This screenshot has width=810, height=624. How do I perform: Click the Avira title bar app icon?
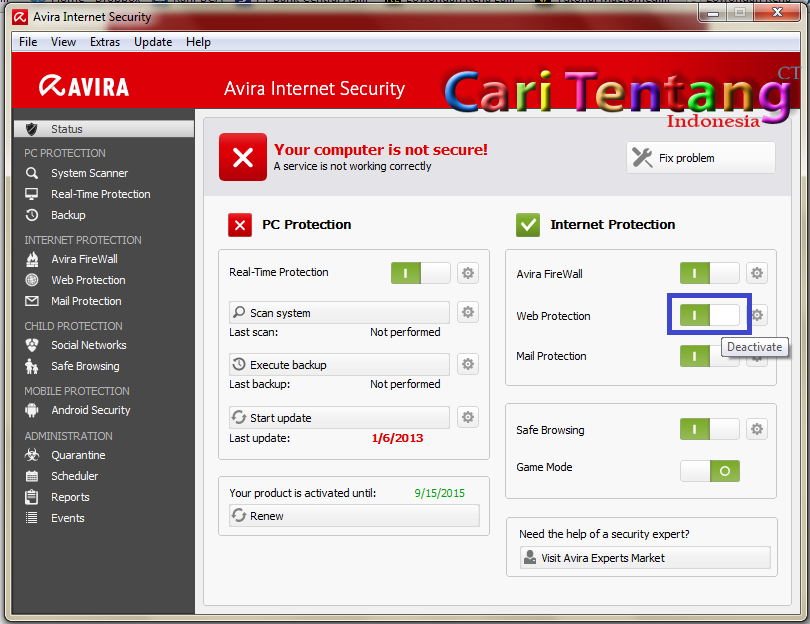click(20, 18)
